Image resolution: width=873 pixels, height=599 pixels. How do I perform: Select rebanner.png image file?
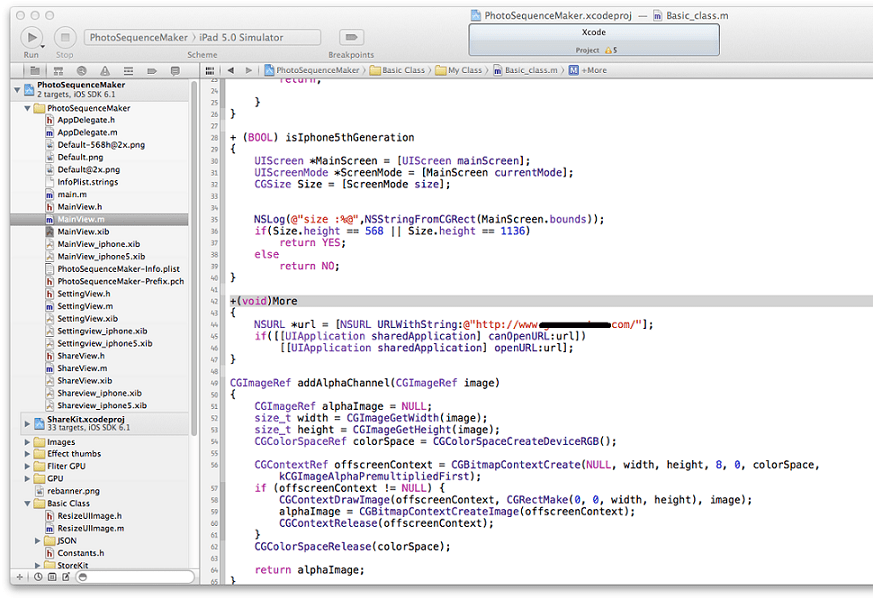pyautogui.click(x=73, y=491)
